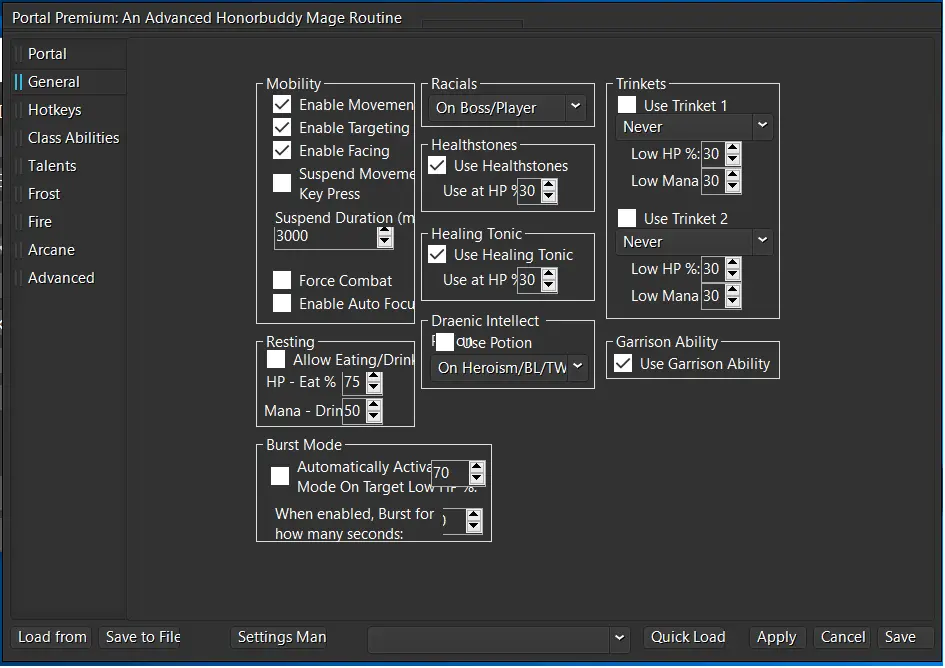
Task: Enable Allow Eating/Drinking checkbox
Action: [276, 359]
